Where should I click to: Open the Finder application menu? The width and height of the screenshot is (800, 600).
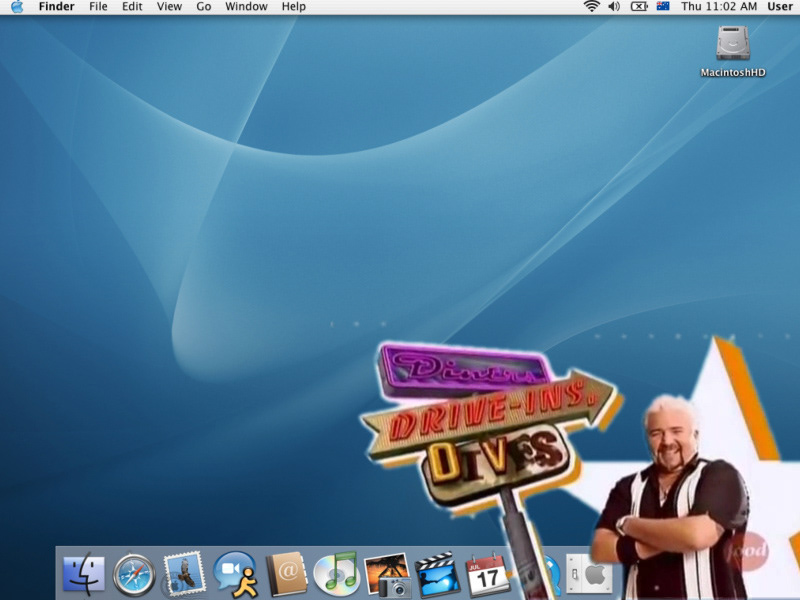pyautogui.click(x=57, y=7)
